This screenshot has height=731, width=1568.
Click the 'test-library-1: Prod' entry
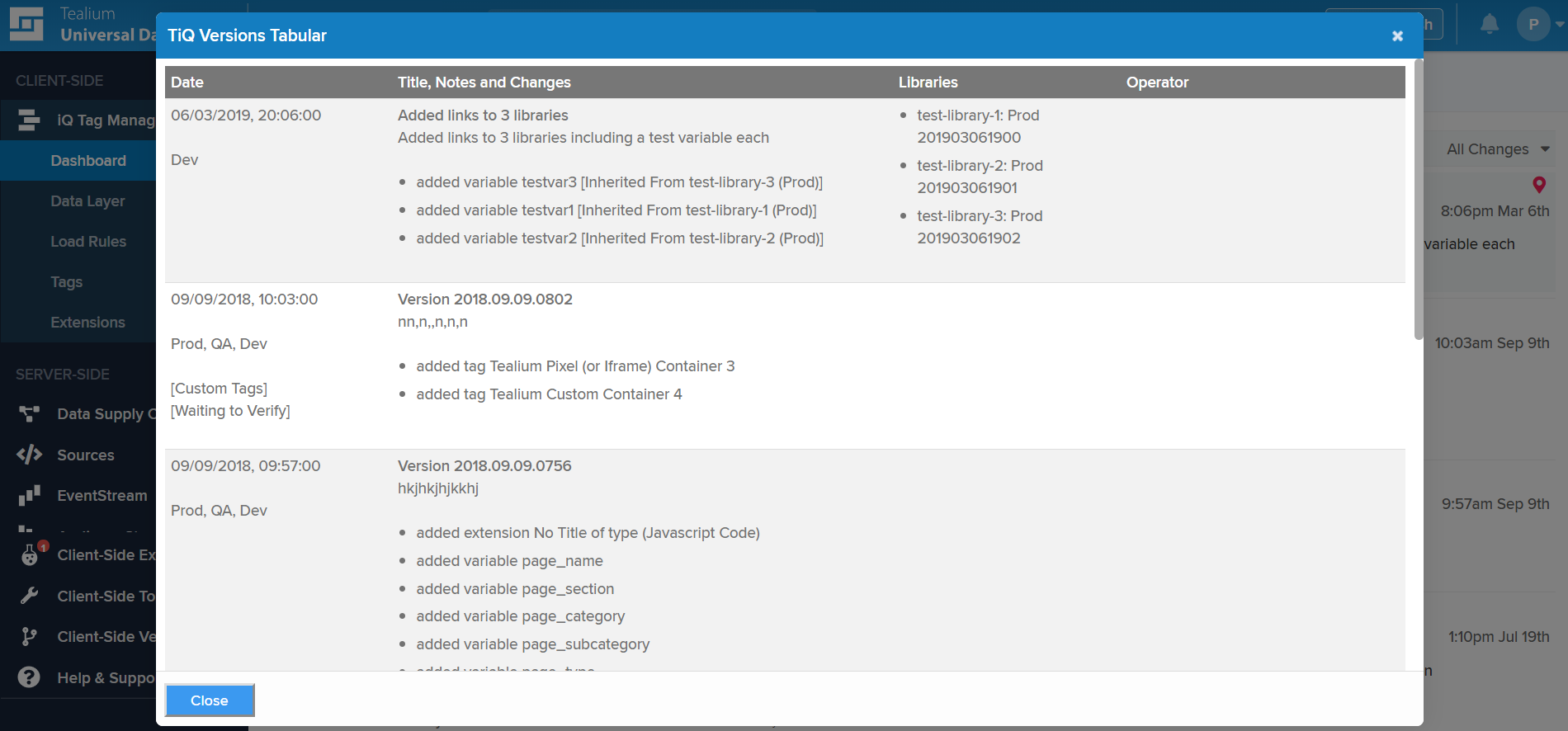pos(978,116)
